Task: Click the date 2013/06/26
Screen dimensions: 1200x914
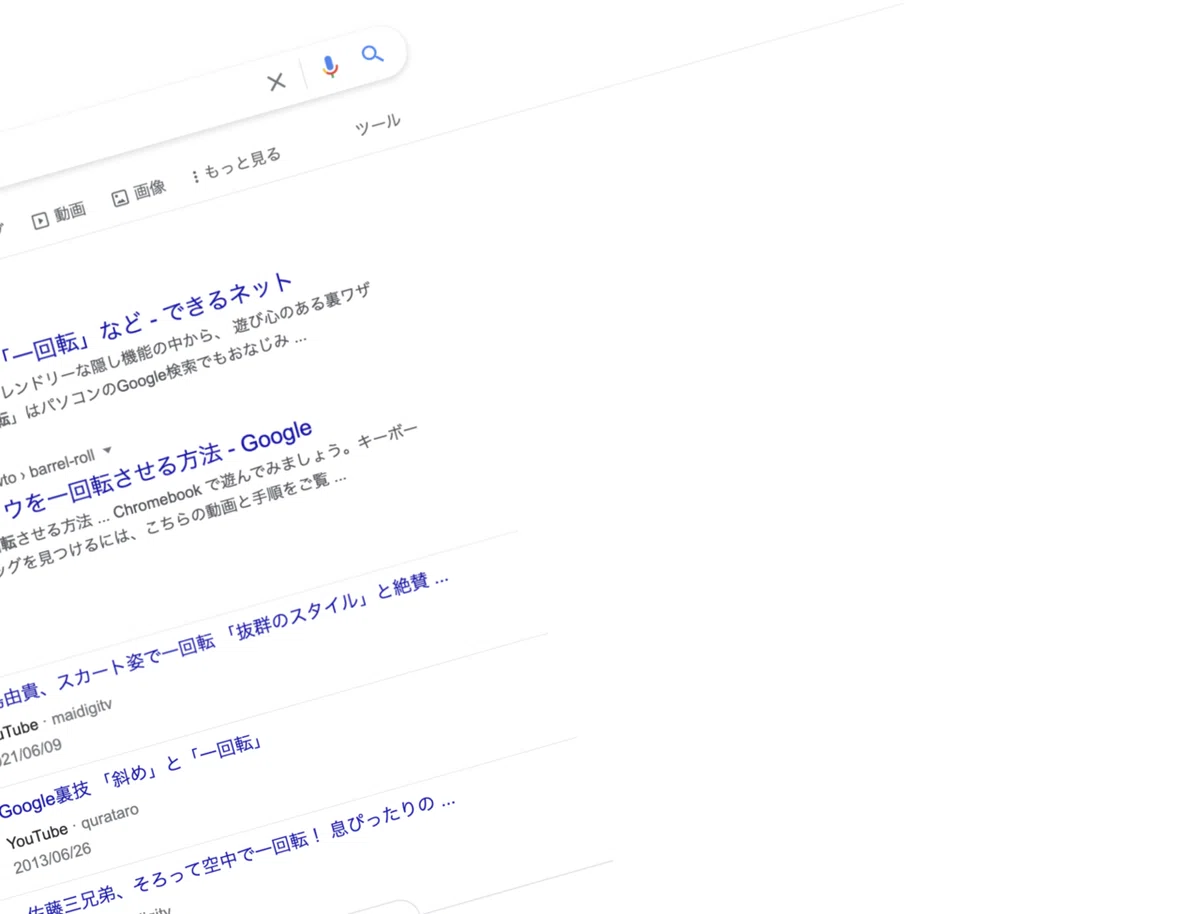Action: click(x=52, y=859)
